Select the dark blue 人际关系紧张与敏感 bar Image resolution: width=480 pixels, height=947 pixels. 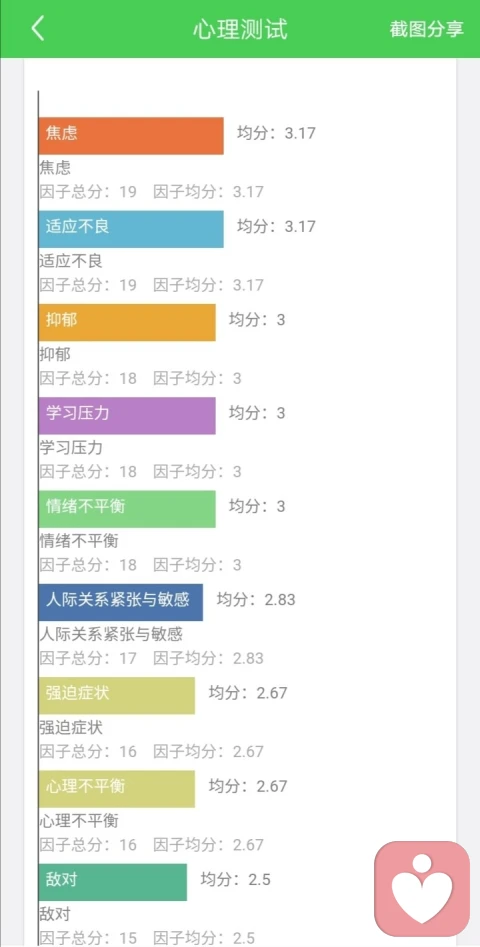(x=121, y=602)
